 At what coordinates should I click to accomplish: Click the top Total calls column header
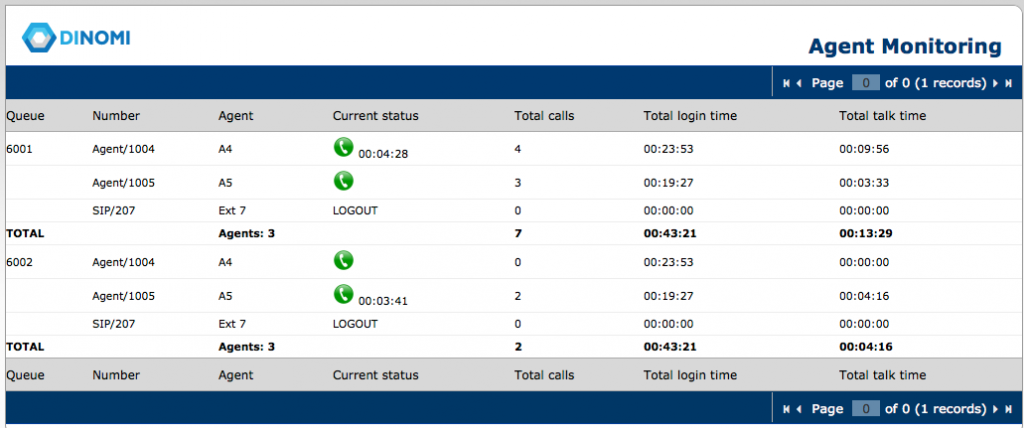pyautogui.click(x=544, y=116)
